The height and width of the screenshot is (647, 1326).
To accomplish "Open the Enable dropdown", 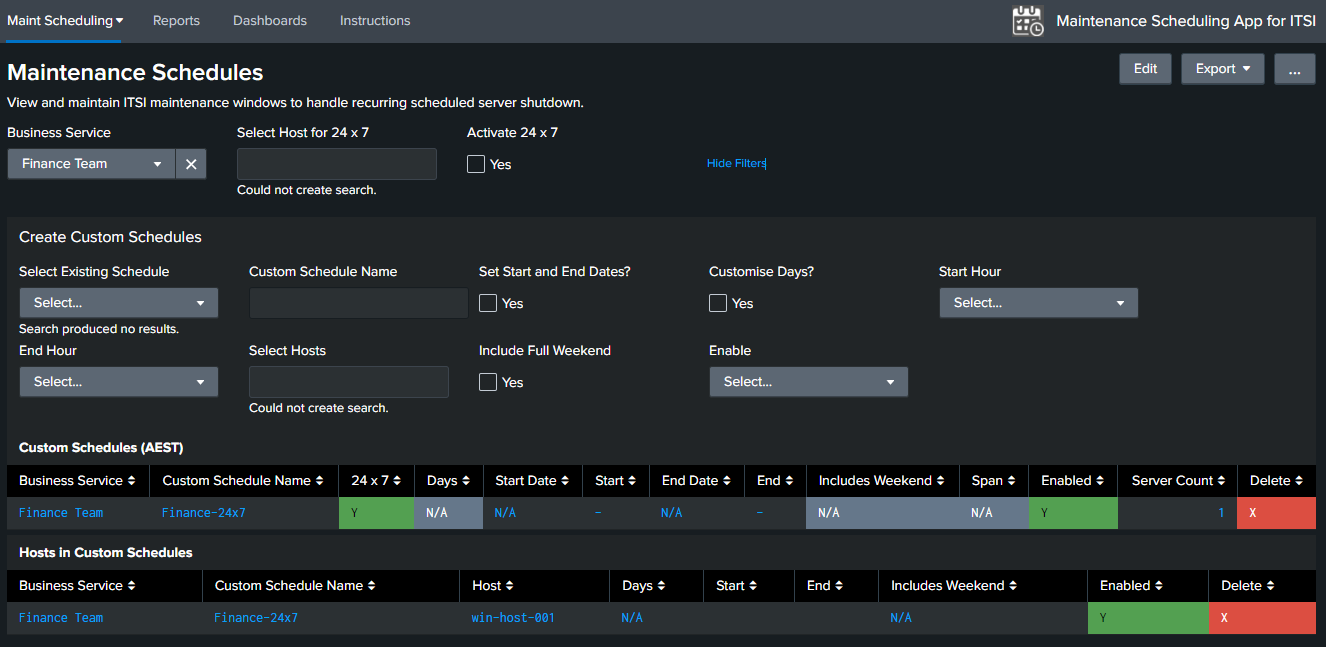I will [809, 382].
